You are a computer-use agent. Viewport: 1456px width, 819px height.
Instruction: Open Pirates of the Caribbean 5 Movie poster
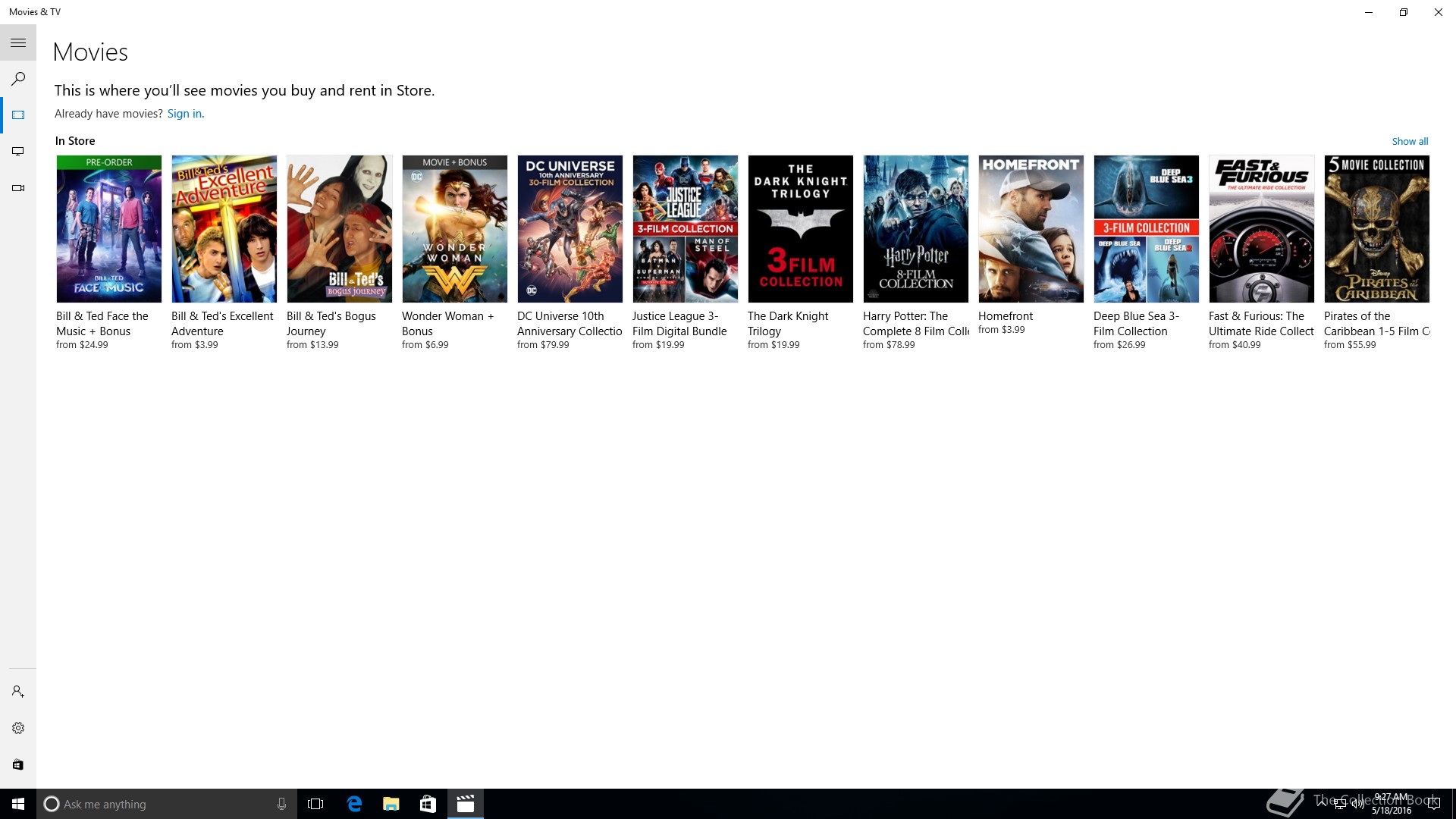(x=1377, y=229)
